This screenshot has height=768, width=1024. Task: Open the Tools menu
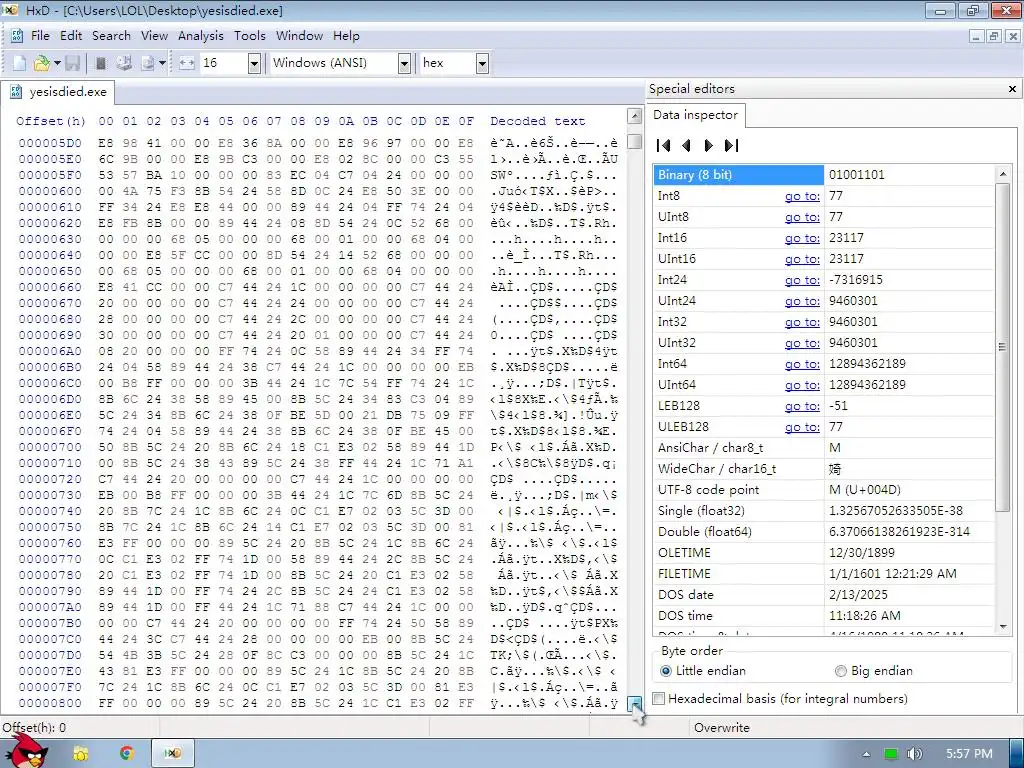249,36
